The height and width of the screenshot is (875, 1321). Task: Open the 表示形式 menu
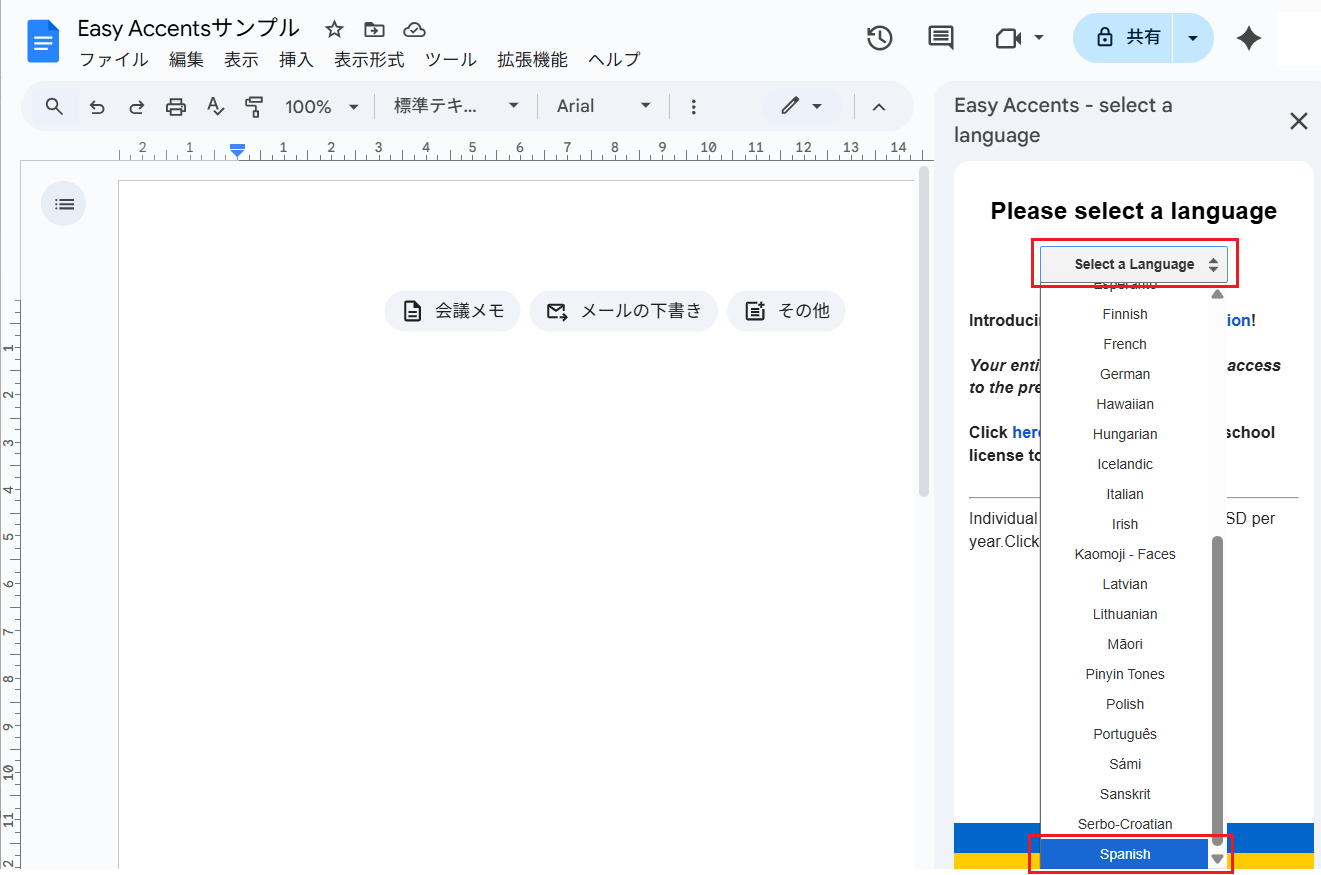(369, 60)
